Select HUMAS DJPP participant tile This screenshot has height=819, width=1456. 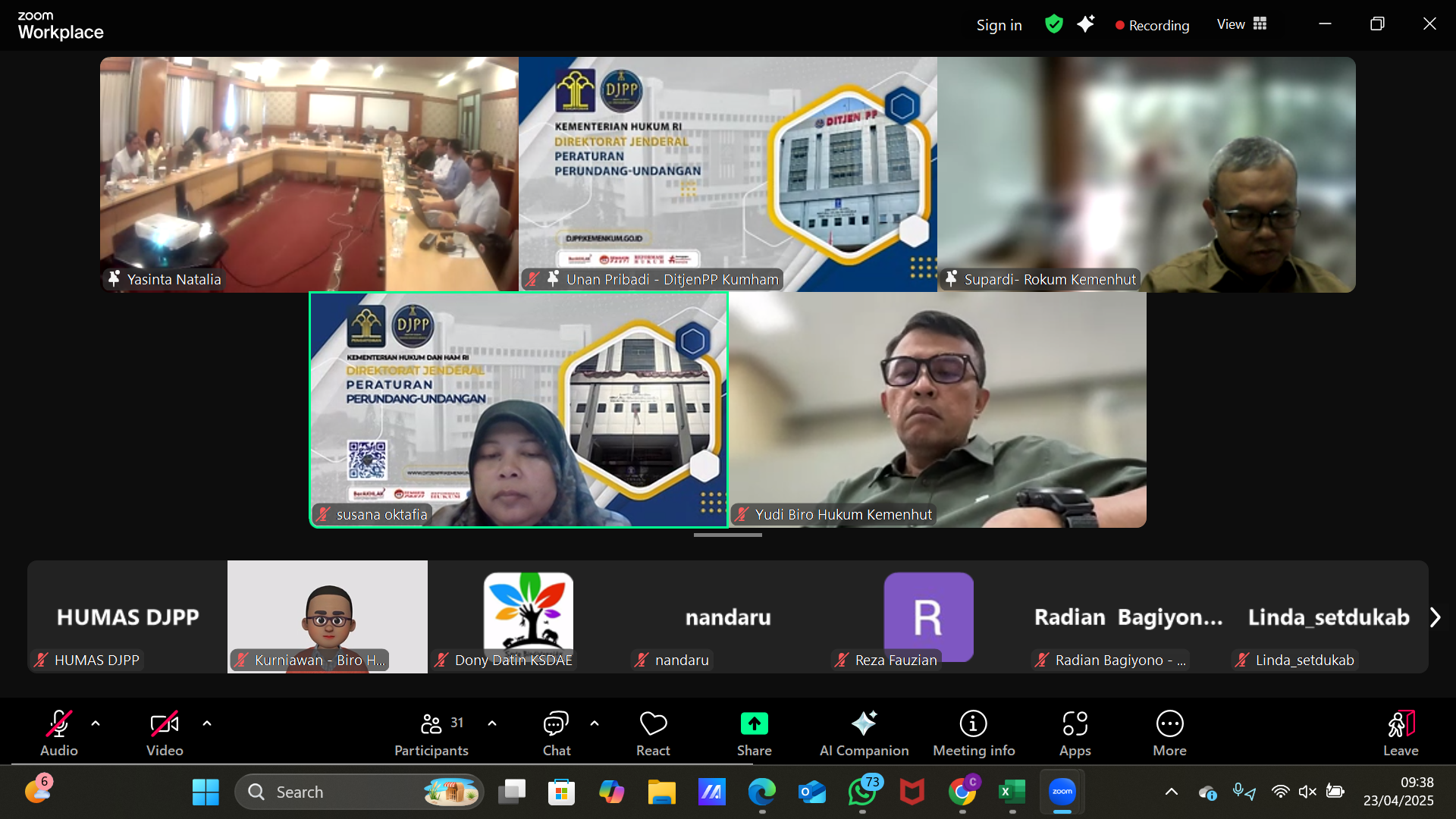click(127, 617)
